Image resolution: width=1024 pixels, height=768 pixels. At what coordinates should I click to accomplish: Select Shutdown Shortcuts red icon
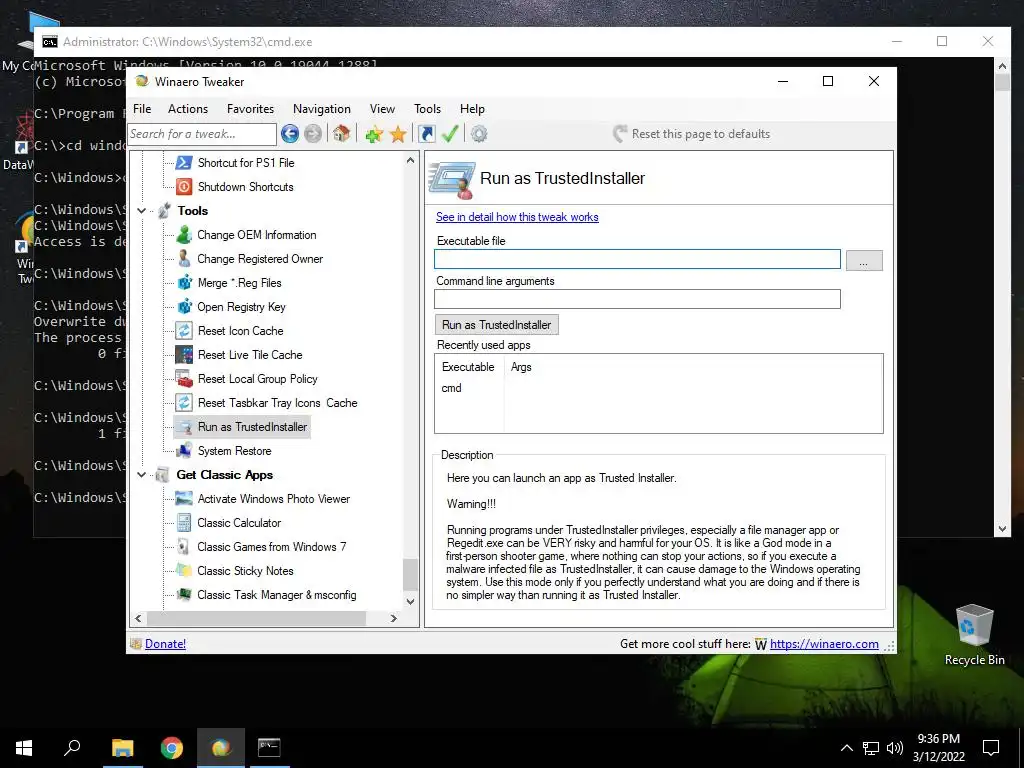click(184, 187)
